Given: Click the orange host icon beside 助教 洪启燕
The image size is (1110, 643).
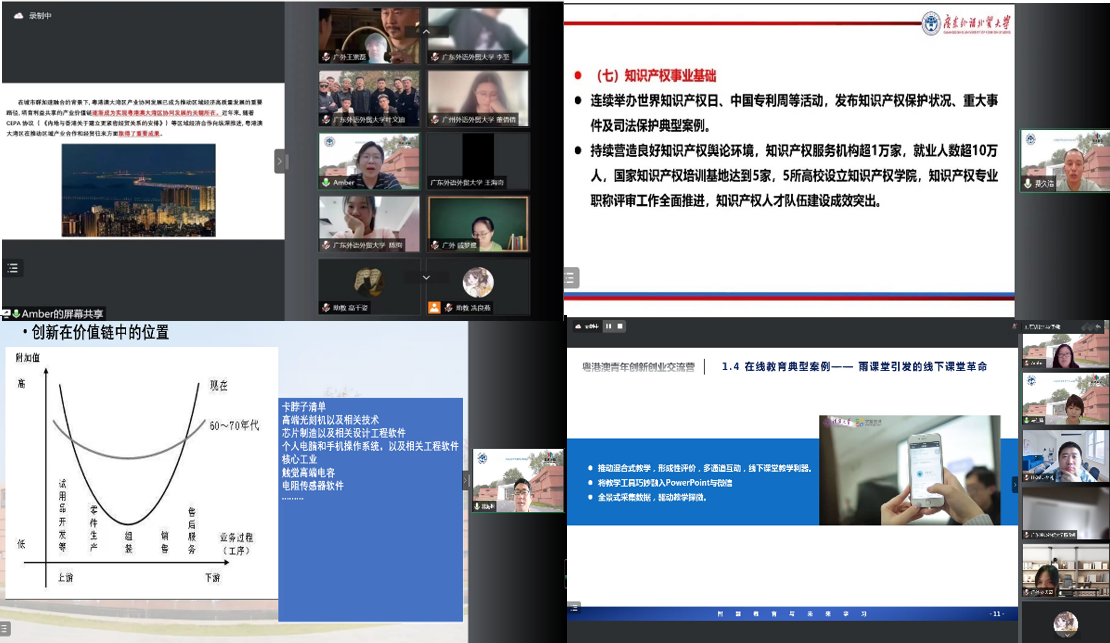Looking at the screenshot, I should point(434,307).
